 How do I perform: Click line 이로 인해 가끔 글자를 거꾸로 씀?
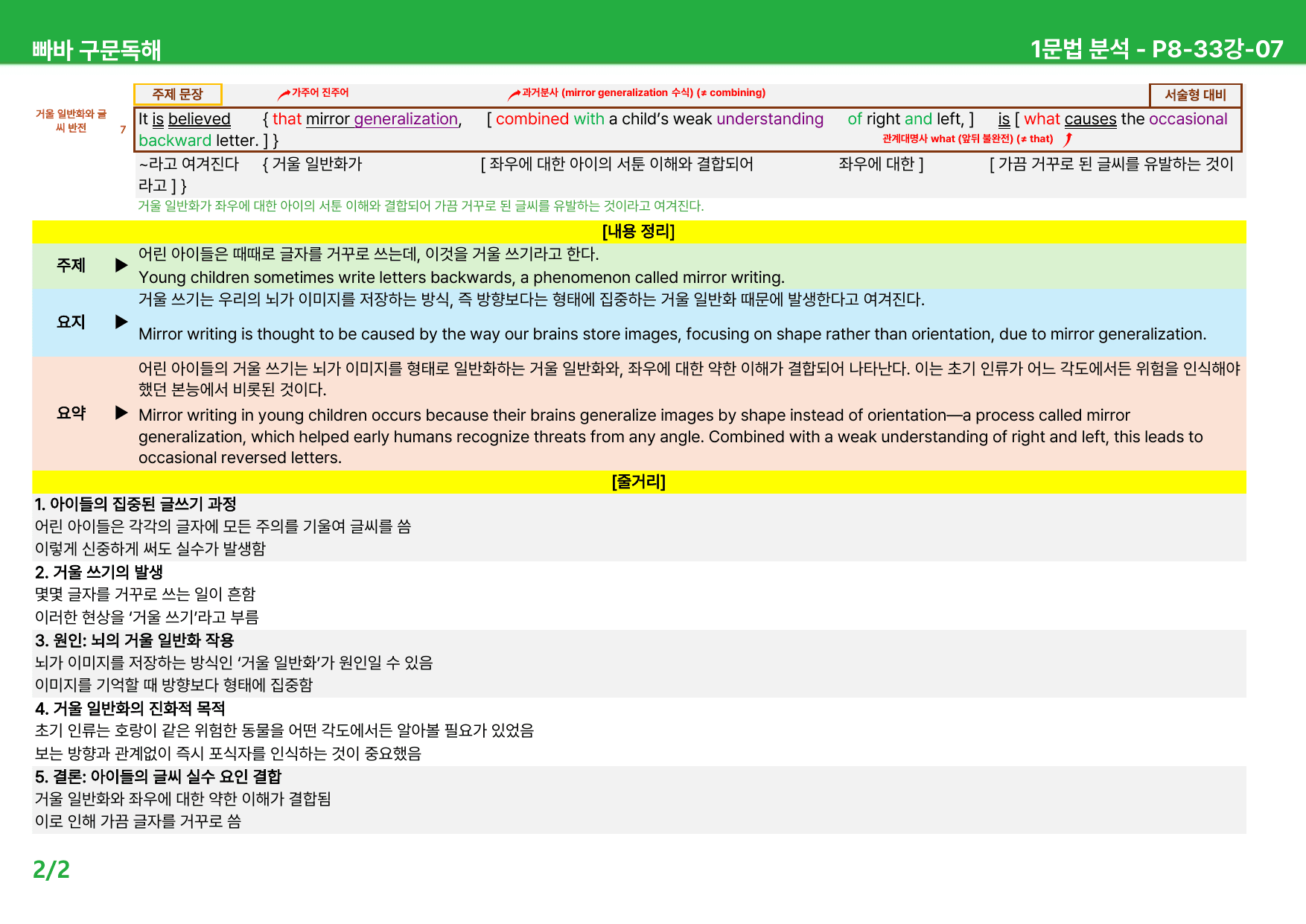138,821
